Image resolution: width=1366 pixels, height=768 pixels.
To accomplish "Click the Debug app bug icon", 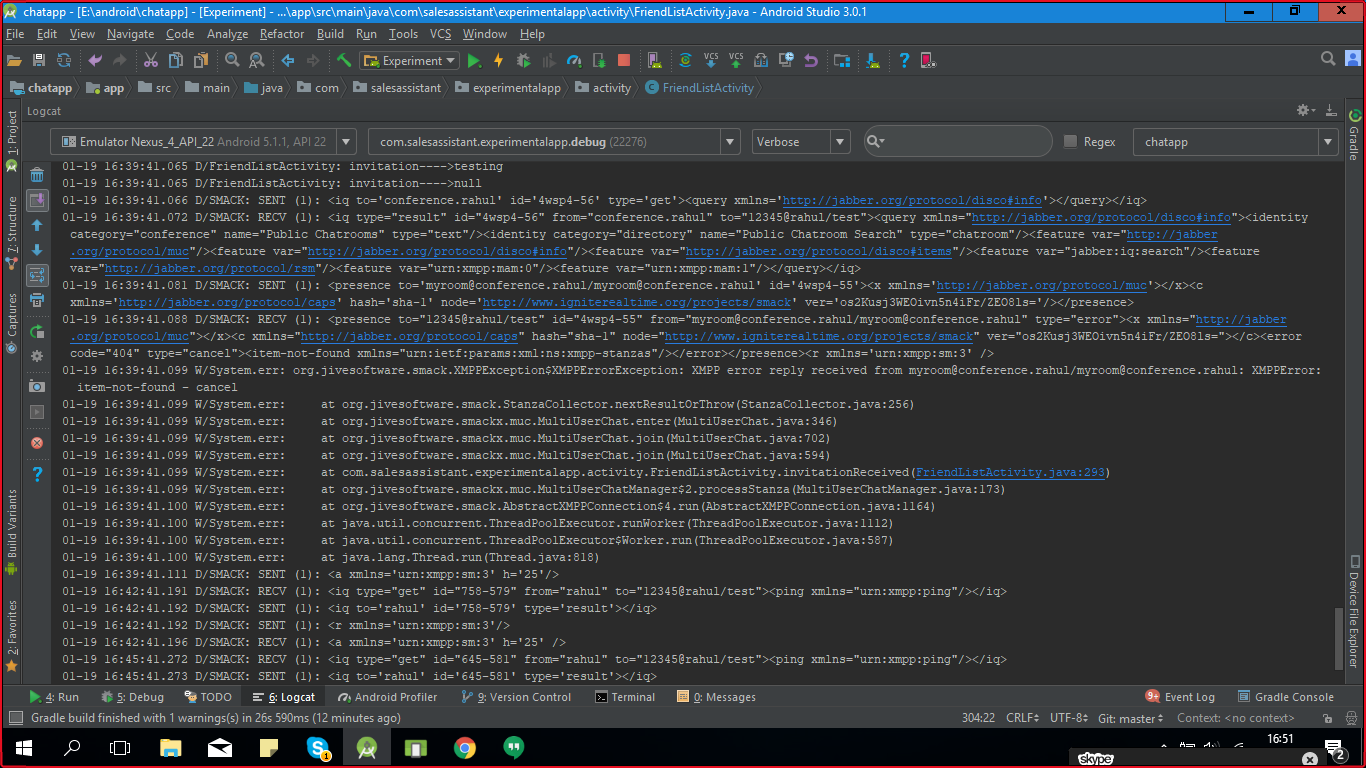I will [522, 61].
